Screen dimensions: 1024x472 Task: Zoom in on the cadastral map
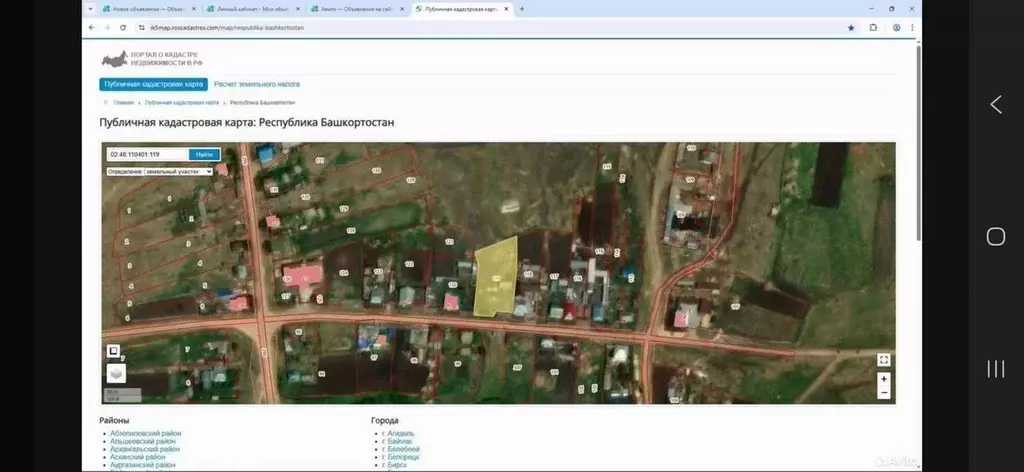883,379
